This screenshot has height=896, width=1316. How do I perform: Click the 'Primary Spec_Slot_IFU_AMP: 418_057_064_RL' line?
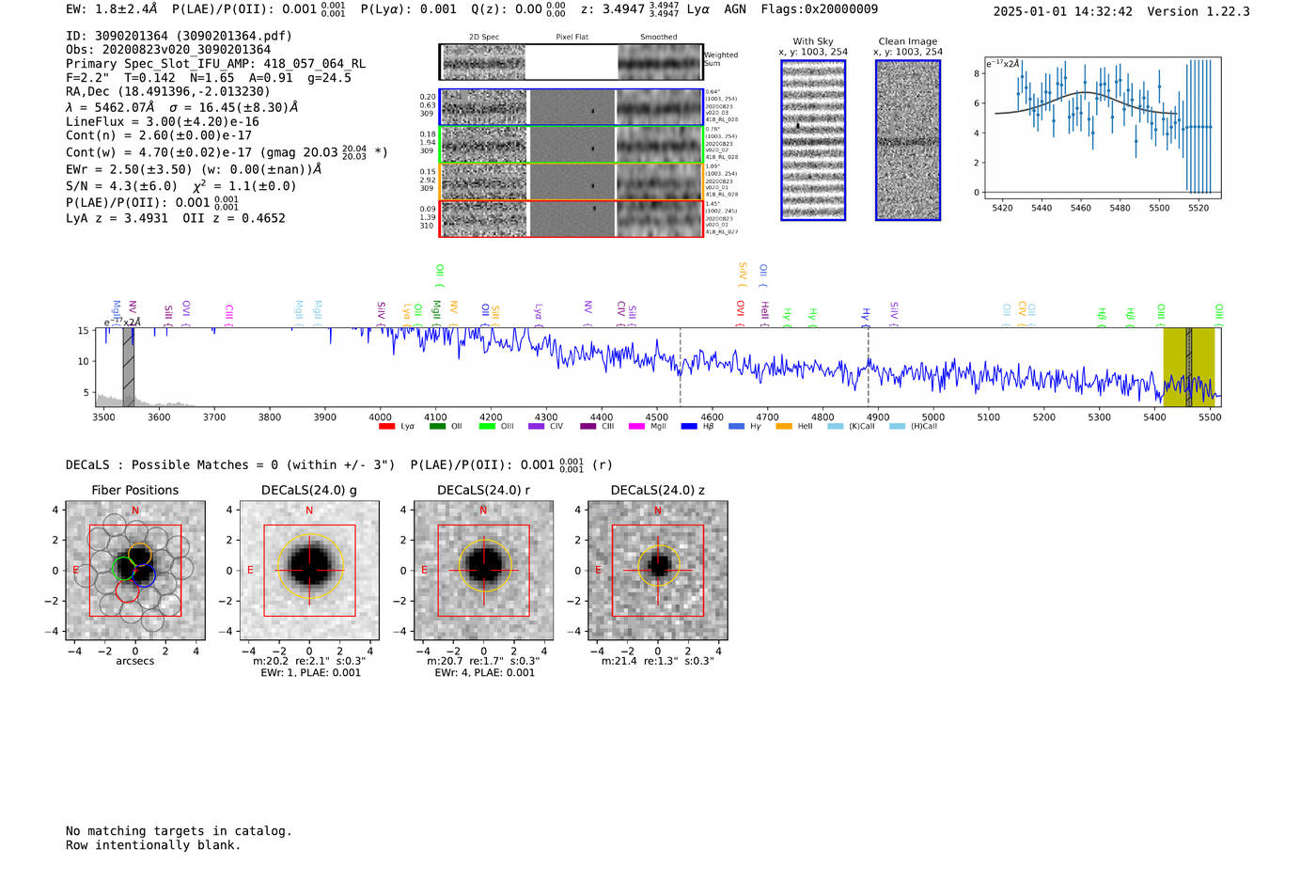click(x=215, y=64)
